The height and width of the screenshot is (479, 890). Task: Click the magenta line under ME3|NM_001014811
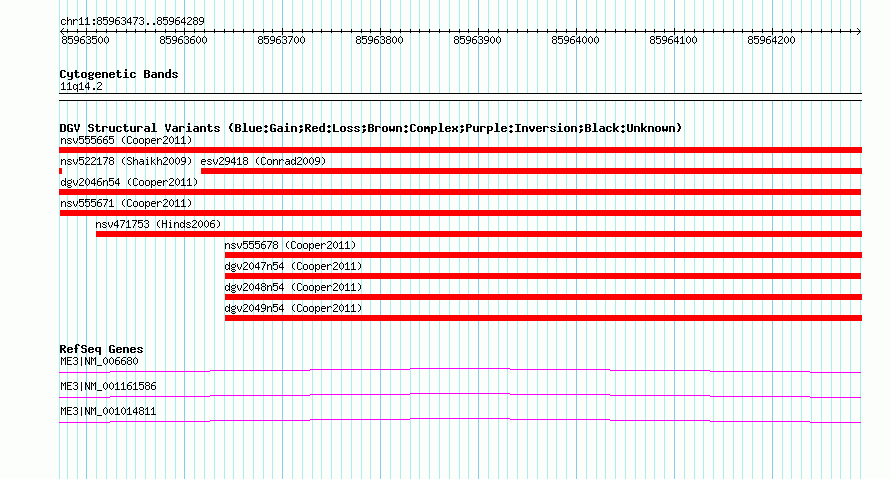click(x=460, y=421)
